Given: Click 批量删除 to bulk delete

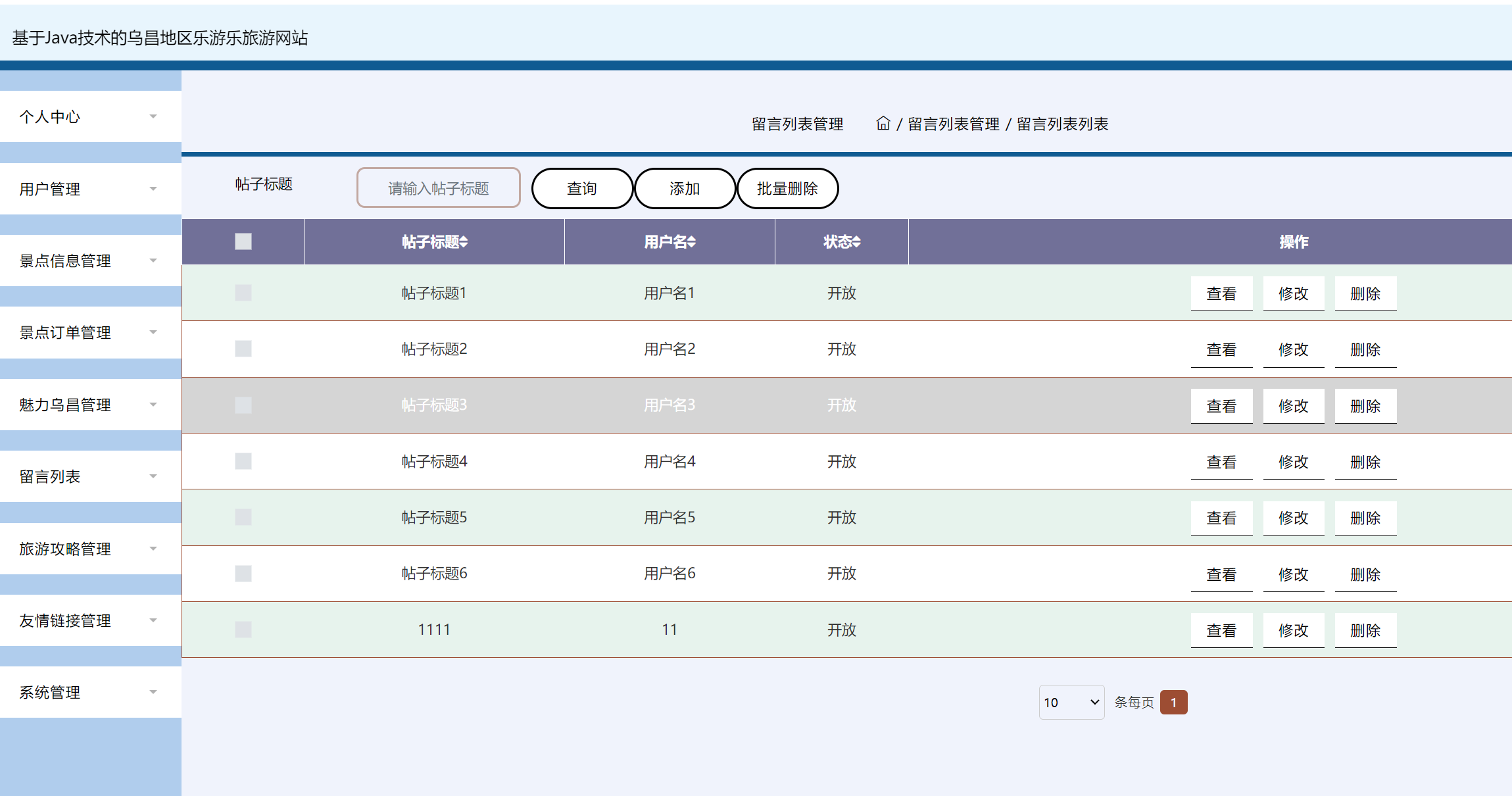Looking at the screenshot, I should point(787,188).
